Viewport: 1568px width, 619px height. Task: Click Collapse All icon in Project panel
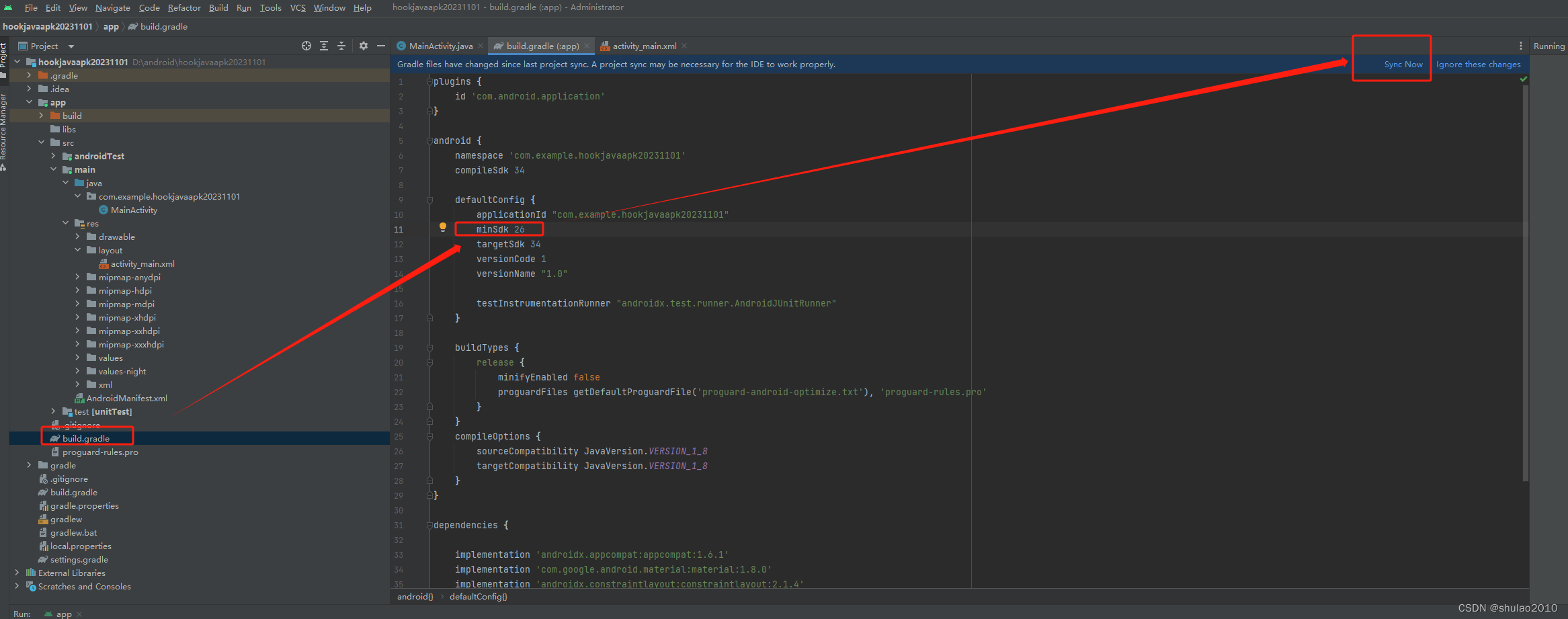point(341,46)
